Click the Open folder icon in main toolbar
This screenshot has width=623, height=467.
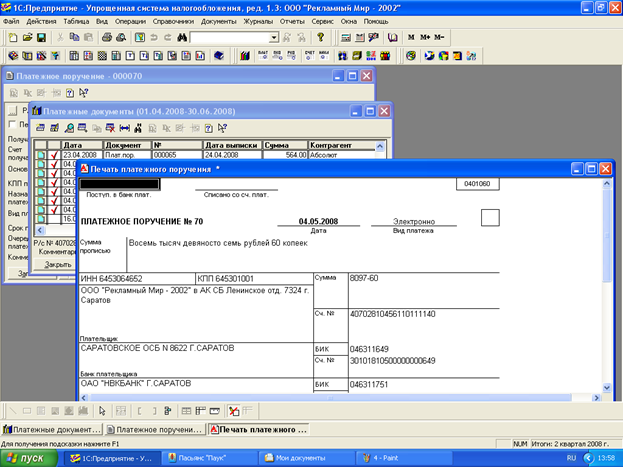27,38
